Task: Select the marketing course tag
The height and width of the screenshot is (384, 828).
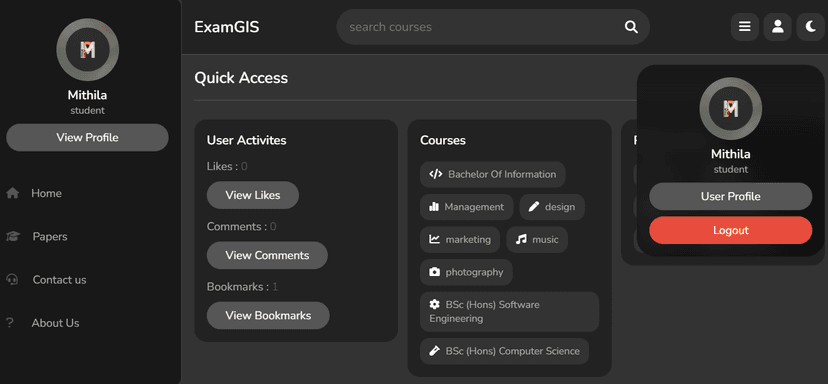Action: click(x=460, y=240)
